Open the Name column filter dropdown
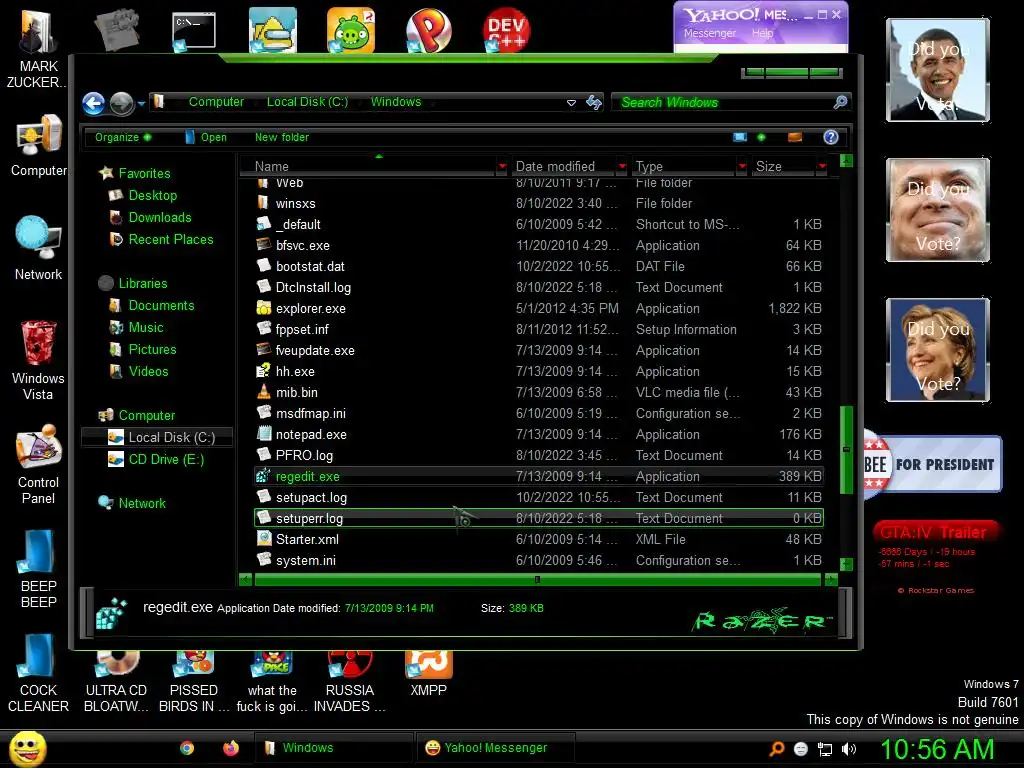The width and height of the screenshot is (1024, 768). [x=502, y=167]
